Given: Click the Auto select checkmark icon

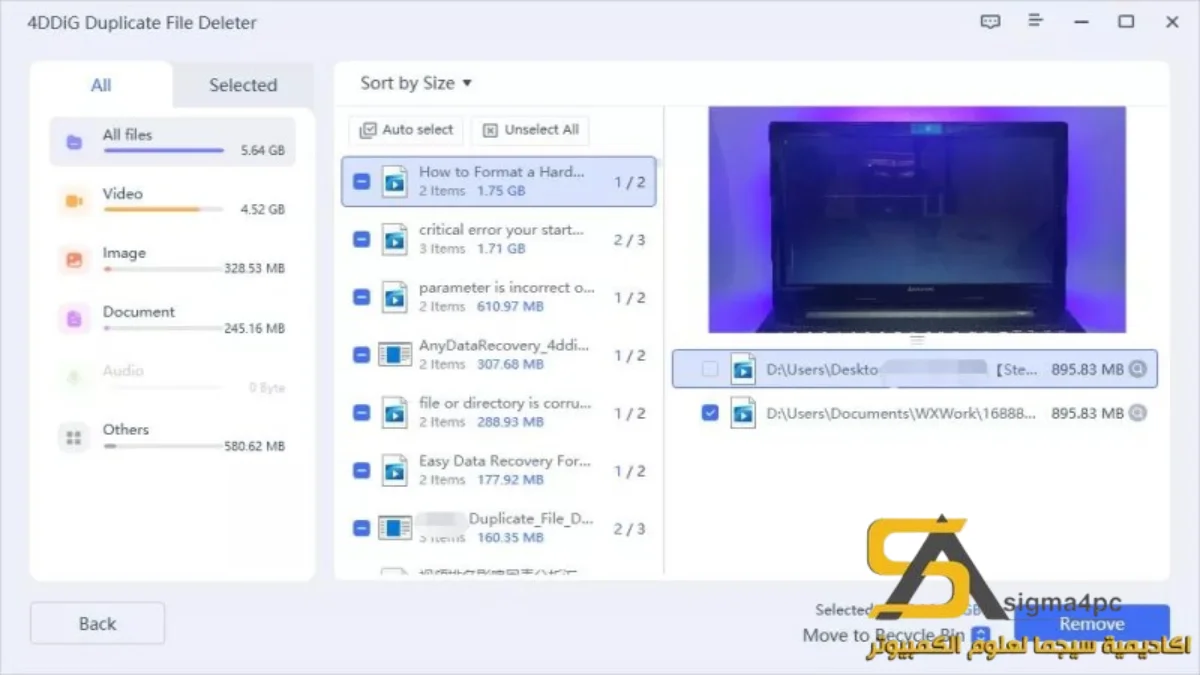Looking at the screenshot, I should click(x=368, y=130).
